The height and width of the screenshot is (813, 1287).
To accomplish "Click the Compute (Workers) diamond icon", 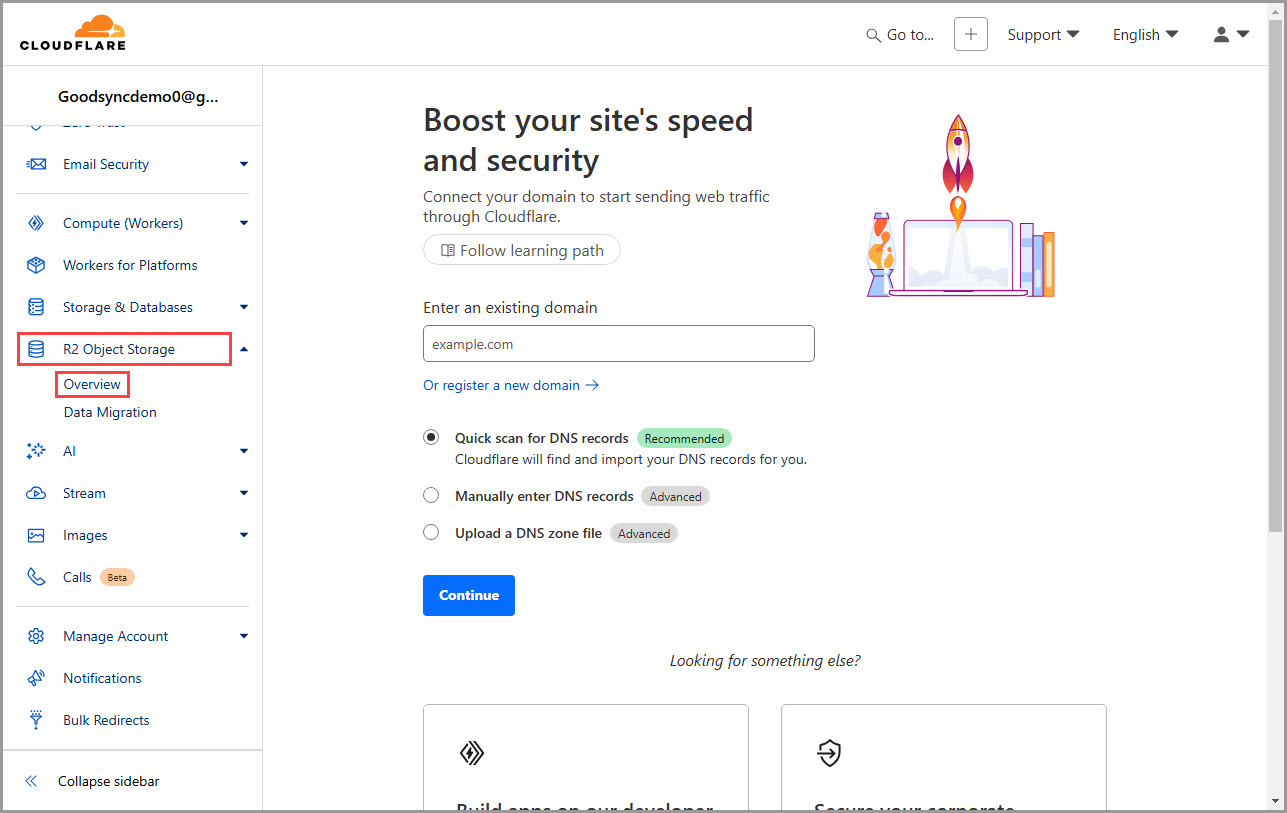I will [36, 223].
